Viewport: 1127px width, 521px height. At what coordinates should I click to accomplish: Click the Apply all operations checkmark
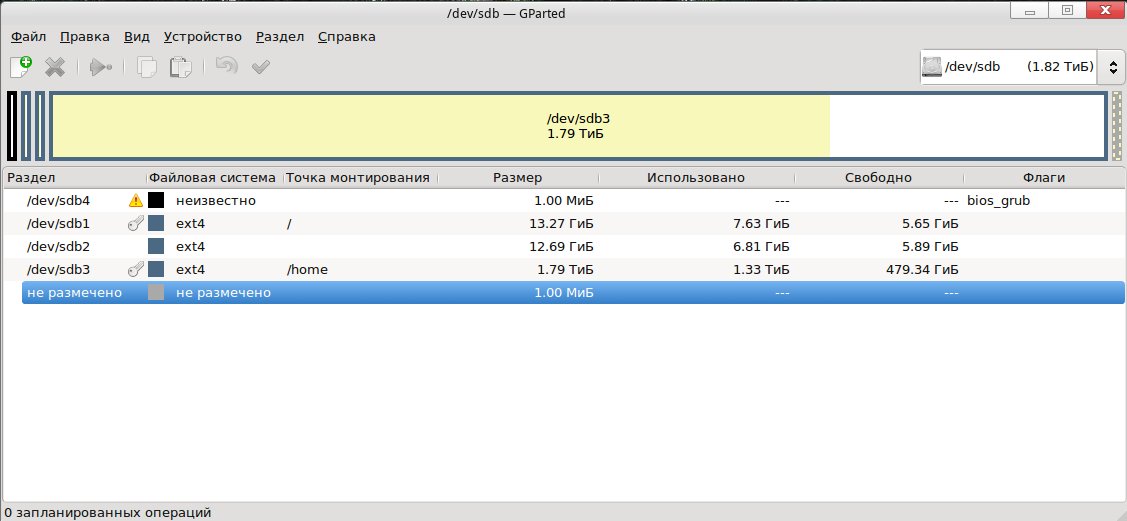click(260, 68)
